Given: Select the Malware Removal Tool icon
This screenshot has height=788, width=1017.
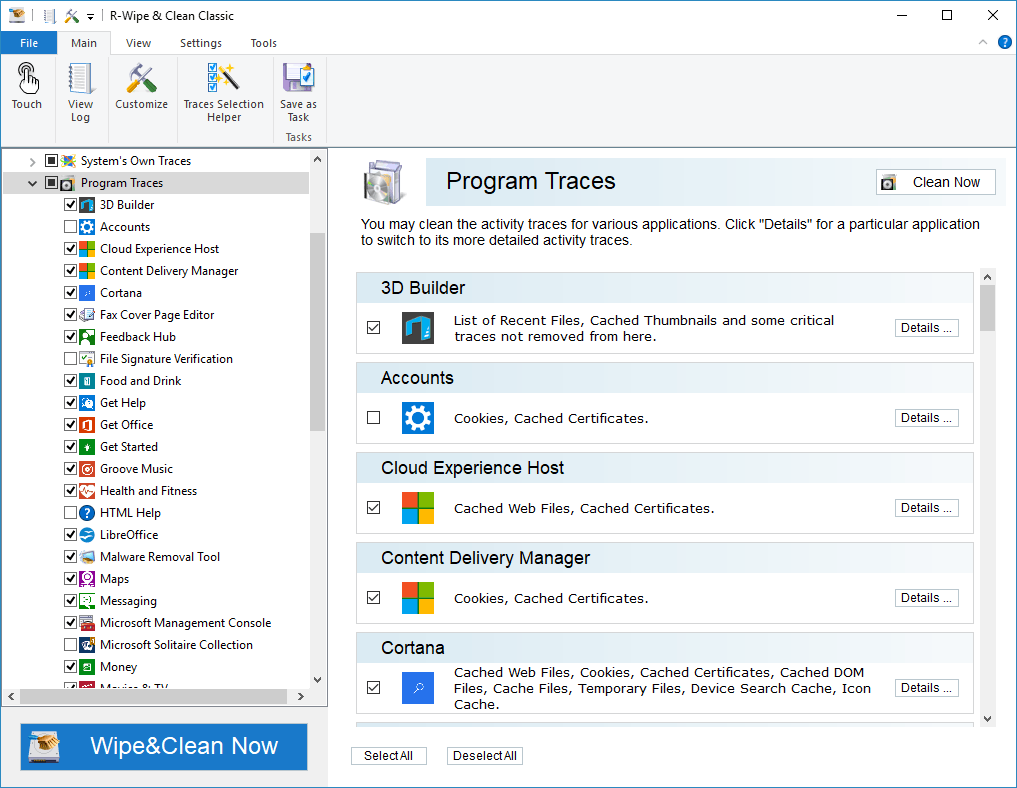Looking at the screenshot, I should coord(87,557).
